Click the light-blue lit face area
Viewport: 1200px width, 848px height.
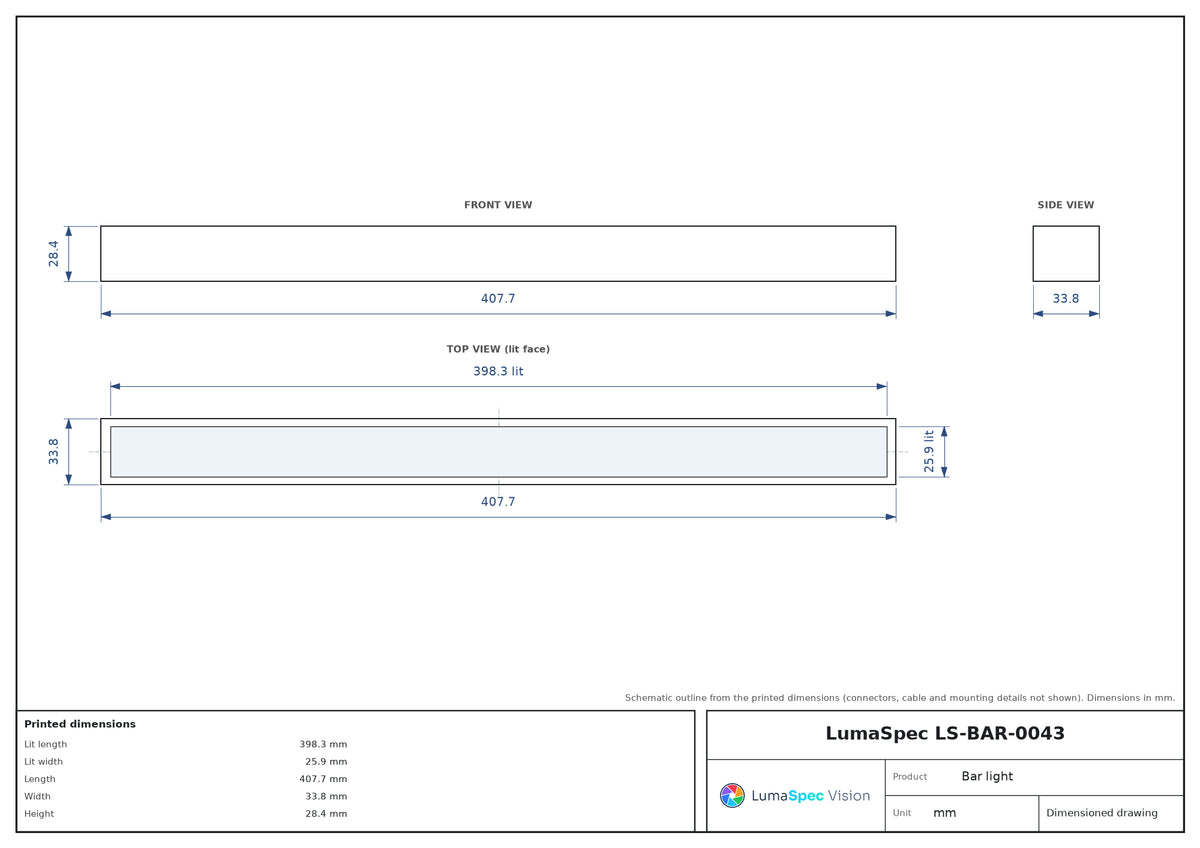click(498, 451)
